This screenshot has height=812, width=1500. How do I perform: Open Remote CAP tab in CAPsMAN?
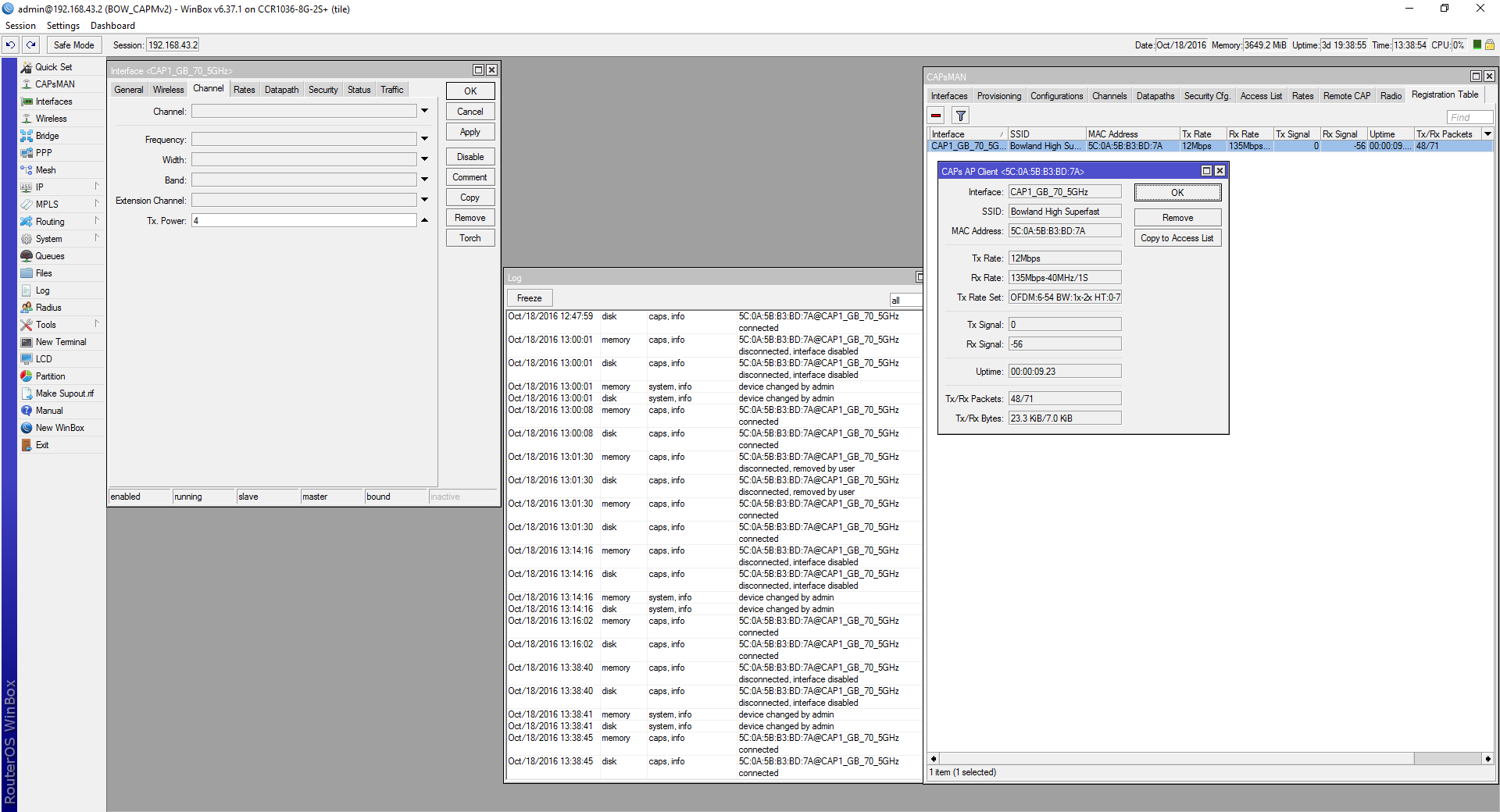(1346, 96)
